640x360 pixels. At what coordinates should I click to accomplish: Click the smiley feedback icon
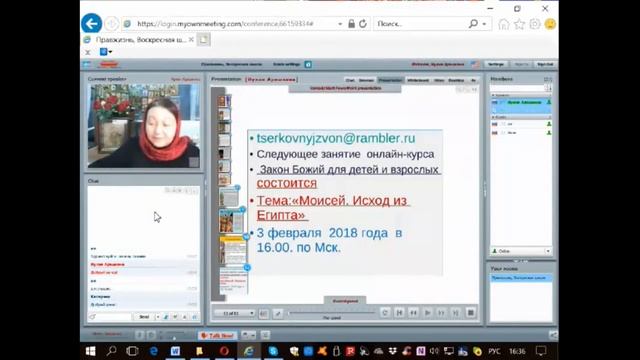pyautogui.click(x=550, y=24)
